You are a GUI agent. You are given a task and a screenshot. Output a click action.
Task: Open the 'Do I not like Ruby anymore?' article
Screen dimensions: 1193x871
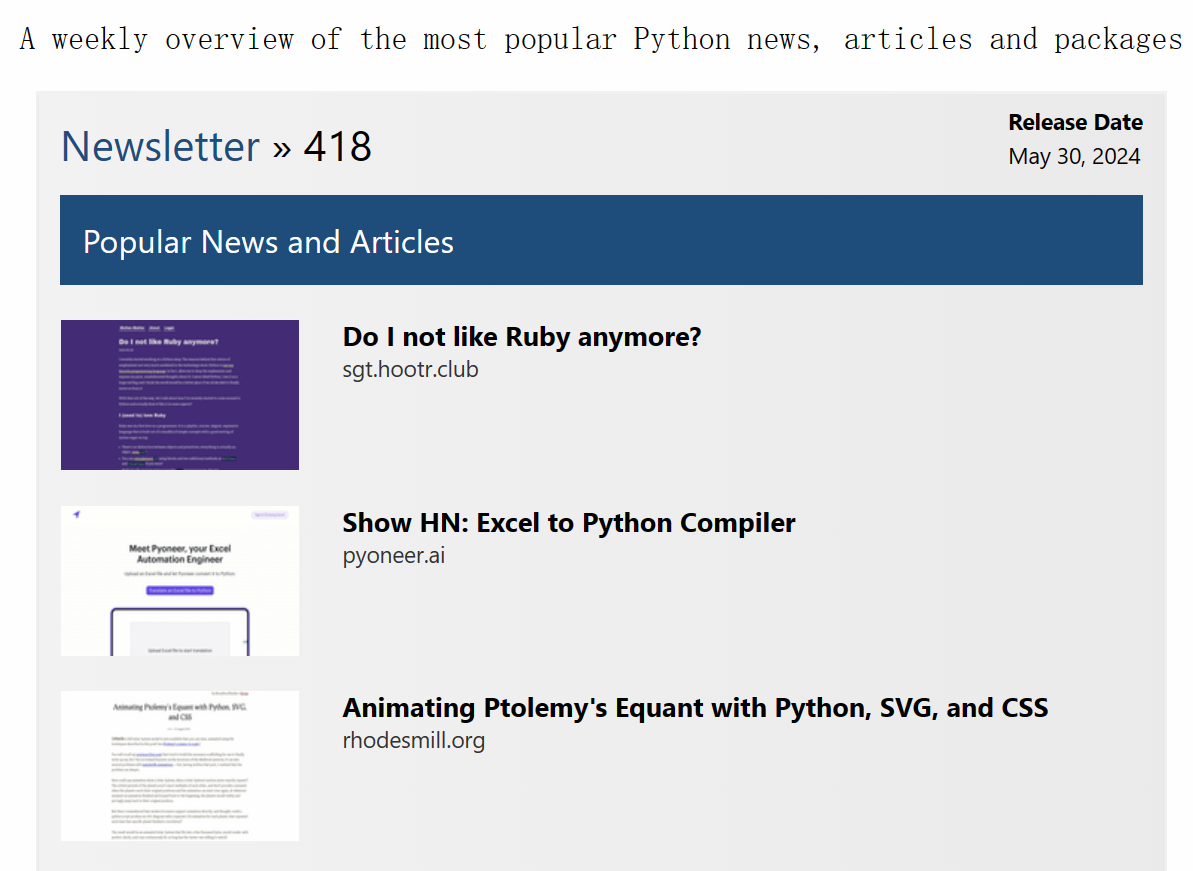[521, 337]
